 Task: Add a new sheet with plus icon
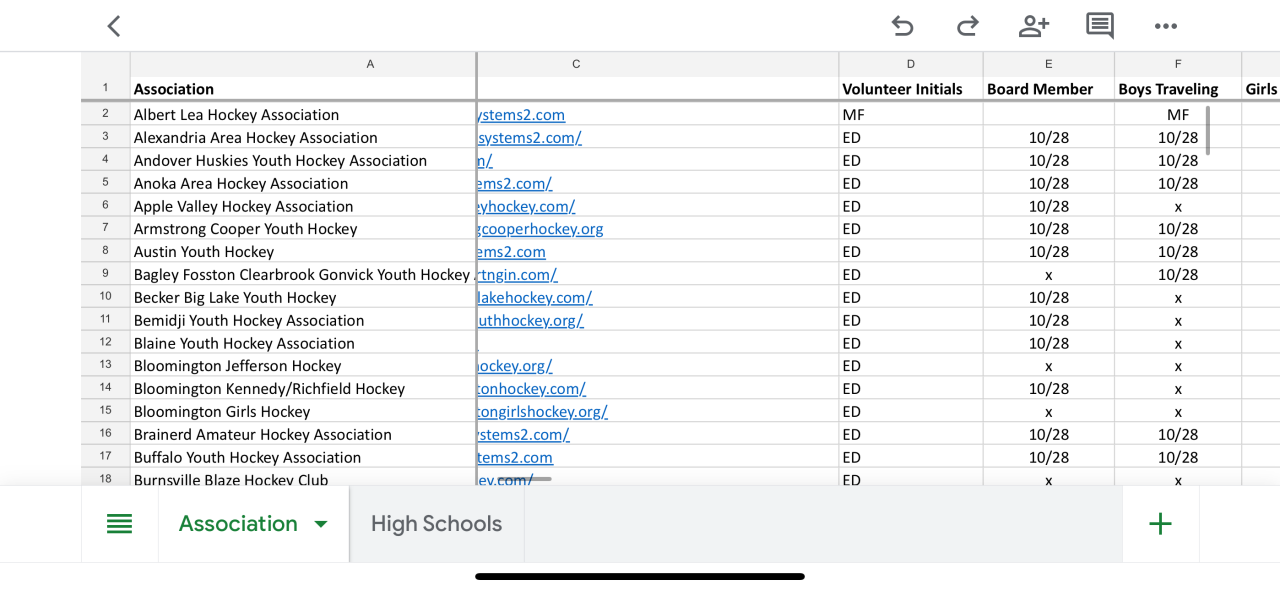coord(1160,524)
